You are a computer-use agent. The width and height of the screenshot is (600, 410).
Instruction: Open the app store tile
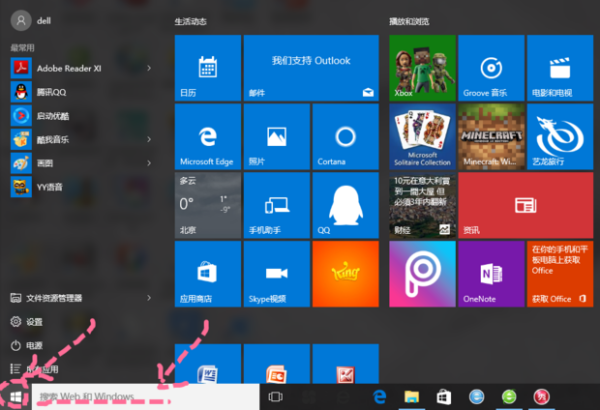point(208,274)
